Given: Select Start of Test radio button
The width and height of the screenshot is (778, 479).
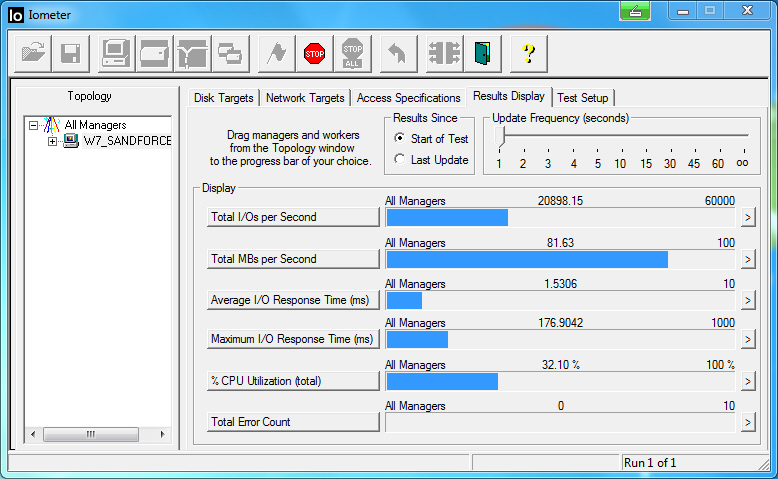Looking at the screenshot, I should point(399,138).
